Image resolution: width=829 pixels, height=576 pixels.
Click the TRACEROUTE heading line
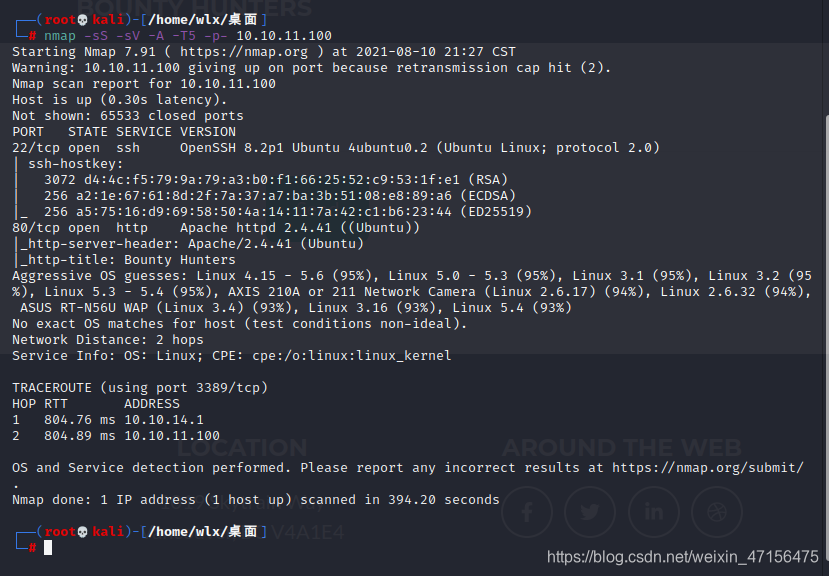coord(140,388)
